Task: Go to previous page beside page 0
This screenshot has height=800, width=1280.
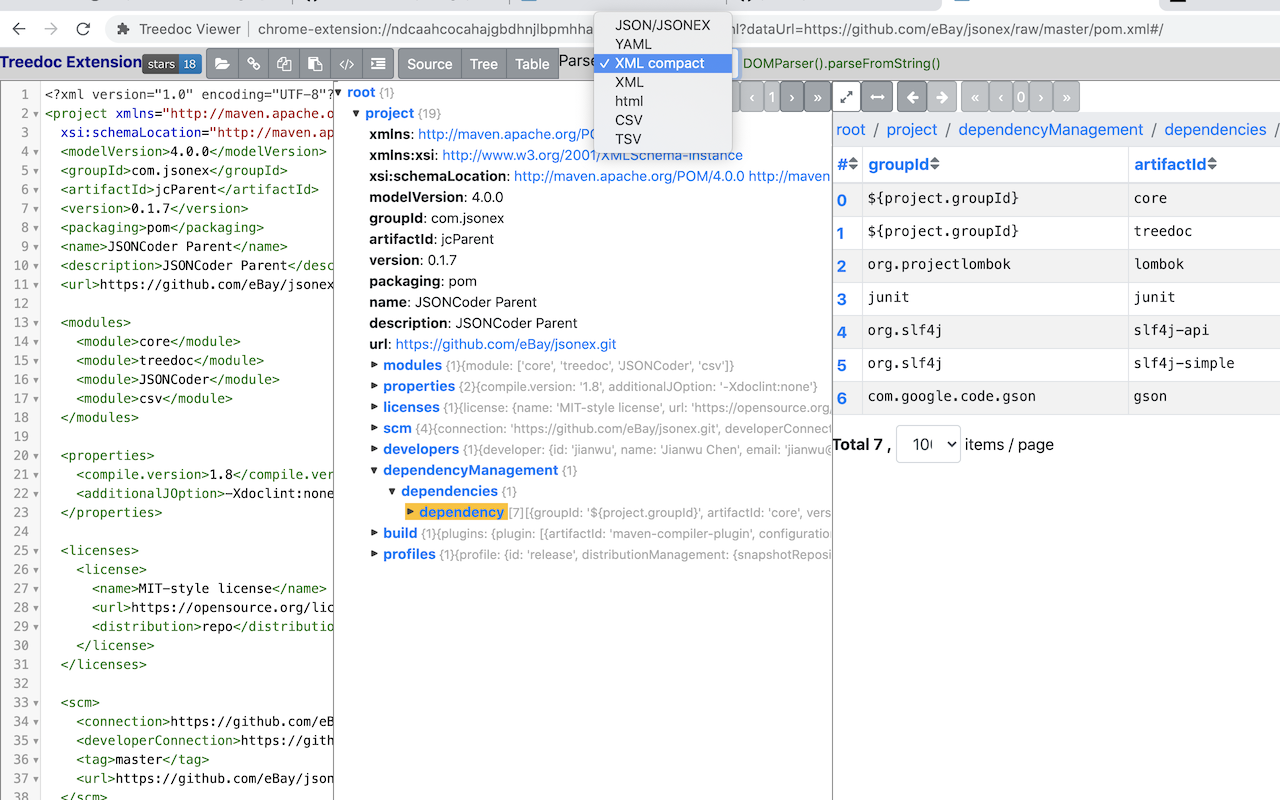Action: [x=1001, y=97]
